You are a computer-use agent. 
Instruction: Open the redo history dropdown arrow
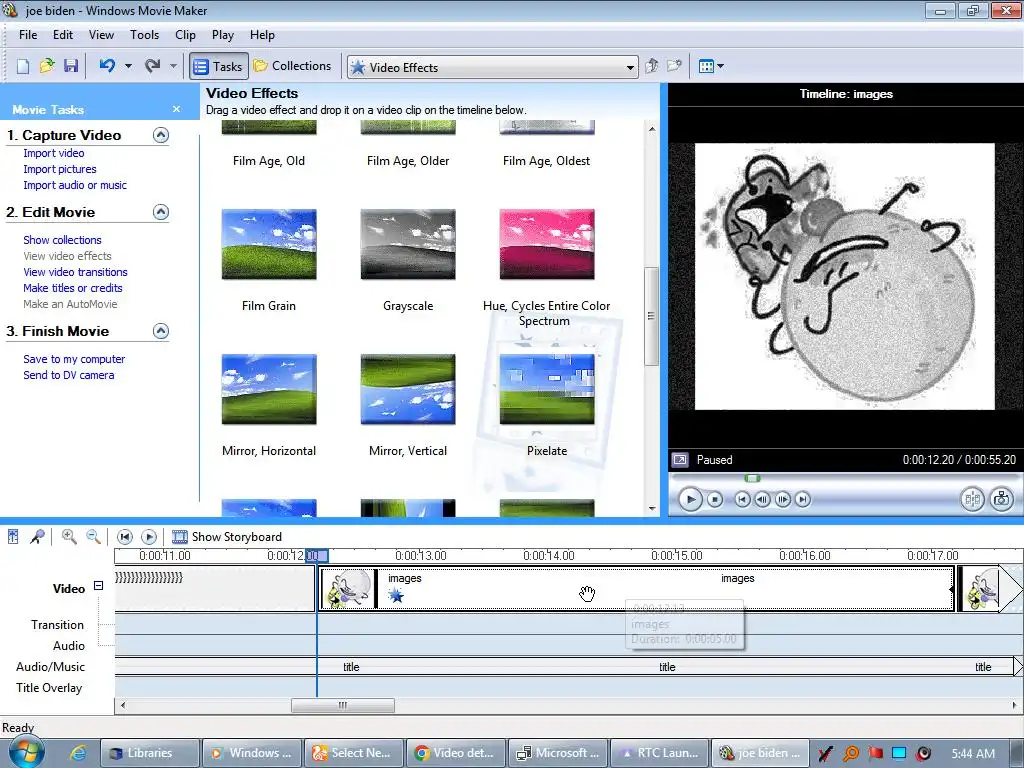pos(173,66)
